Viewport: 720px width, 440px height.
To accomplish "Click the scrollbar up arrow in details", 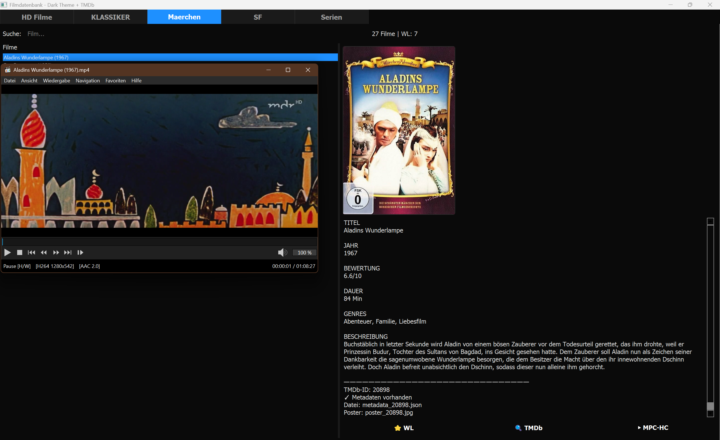I will 710,221.
